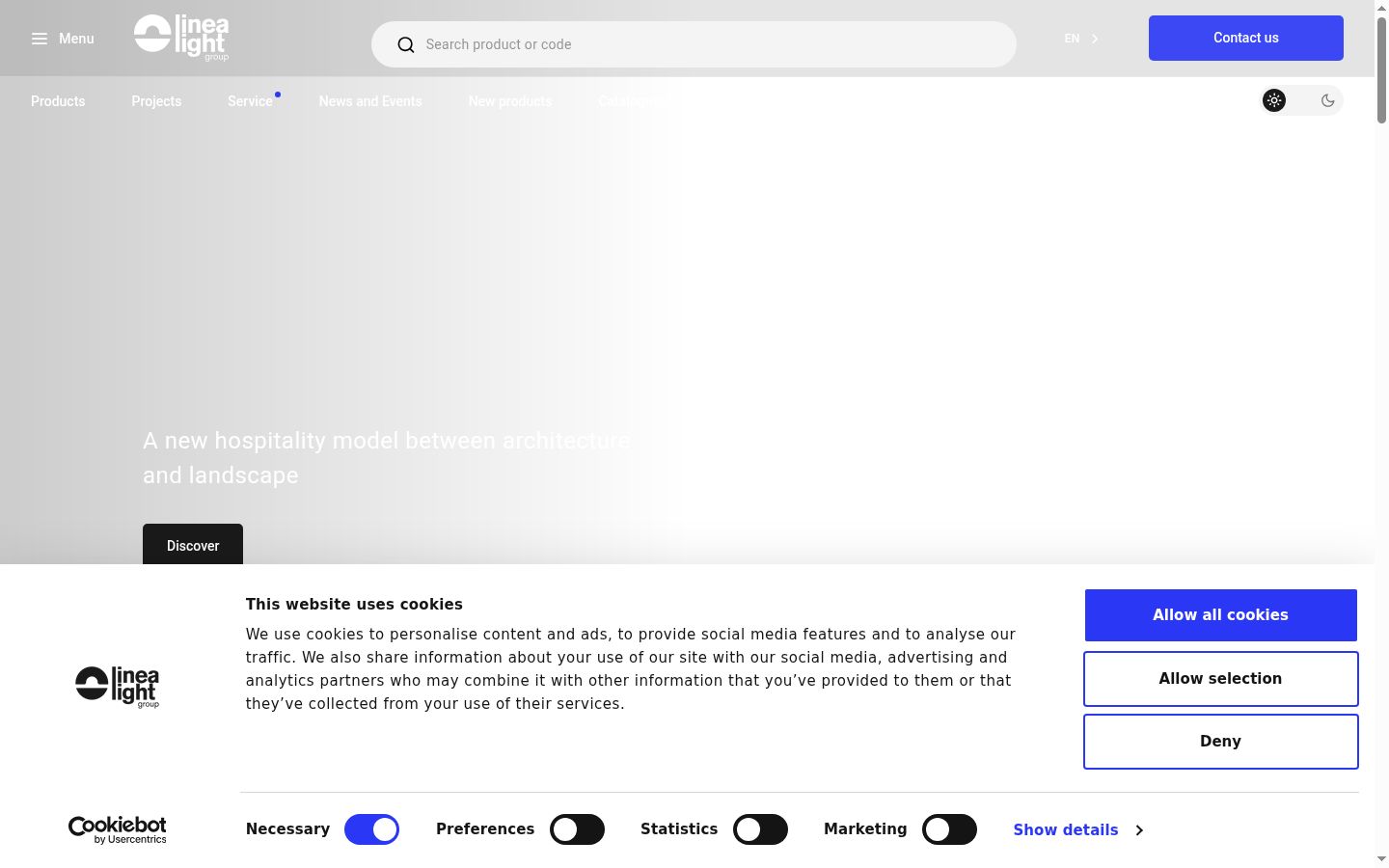Enable the Statistics cookies switch
Screen dimensions: 1389x868
pyautogui.click(x=760, y=829)
